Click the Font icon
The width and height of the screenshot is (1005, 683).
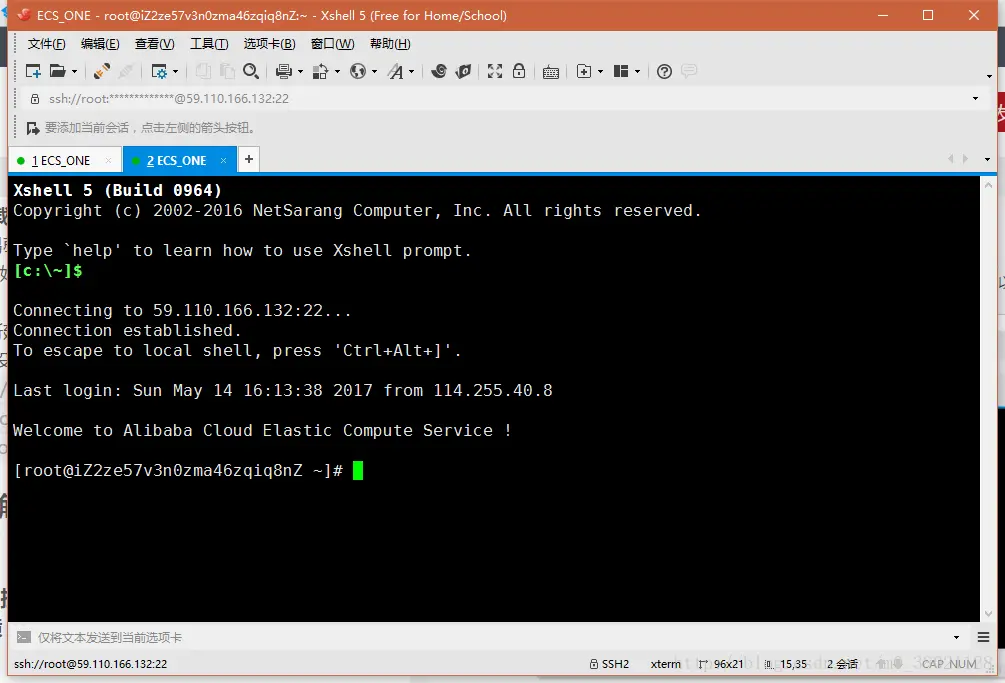tap(396, 71)
